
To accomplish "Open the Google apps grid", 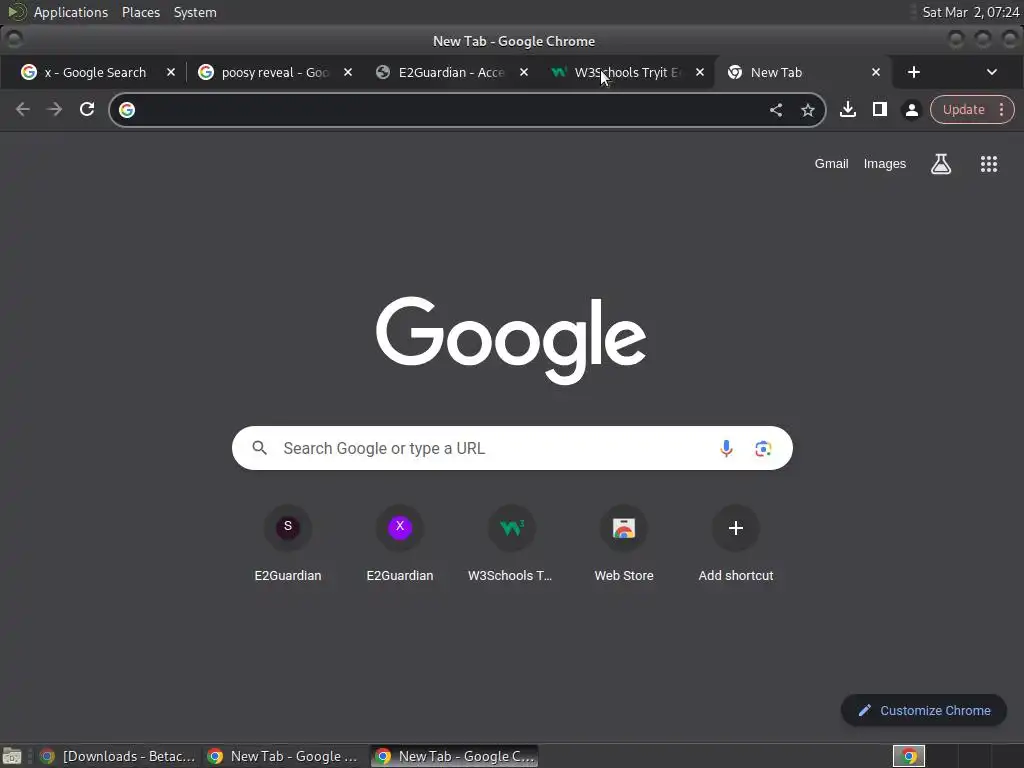I will [x=989, y=164].
